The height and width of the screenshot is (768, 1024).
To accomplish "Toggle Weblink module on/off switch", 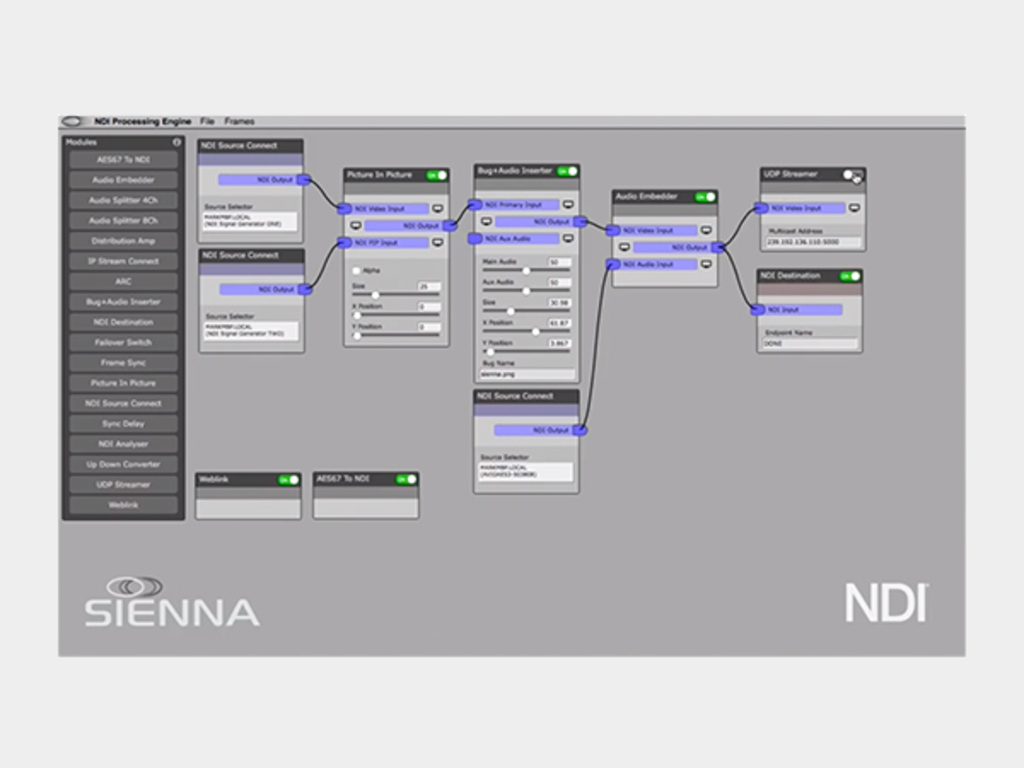I will point(289,480).
